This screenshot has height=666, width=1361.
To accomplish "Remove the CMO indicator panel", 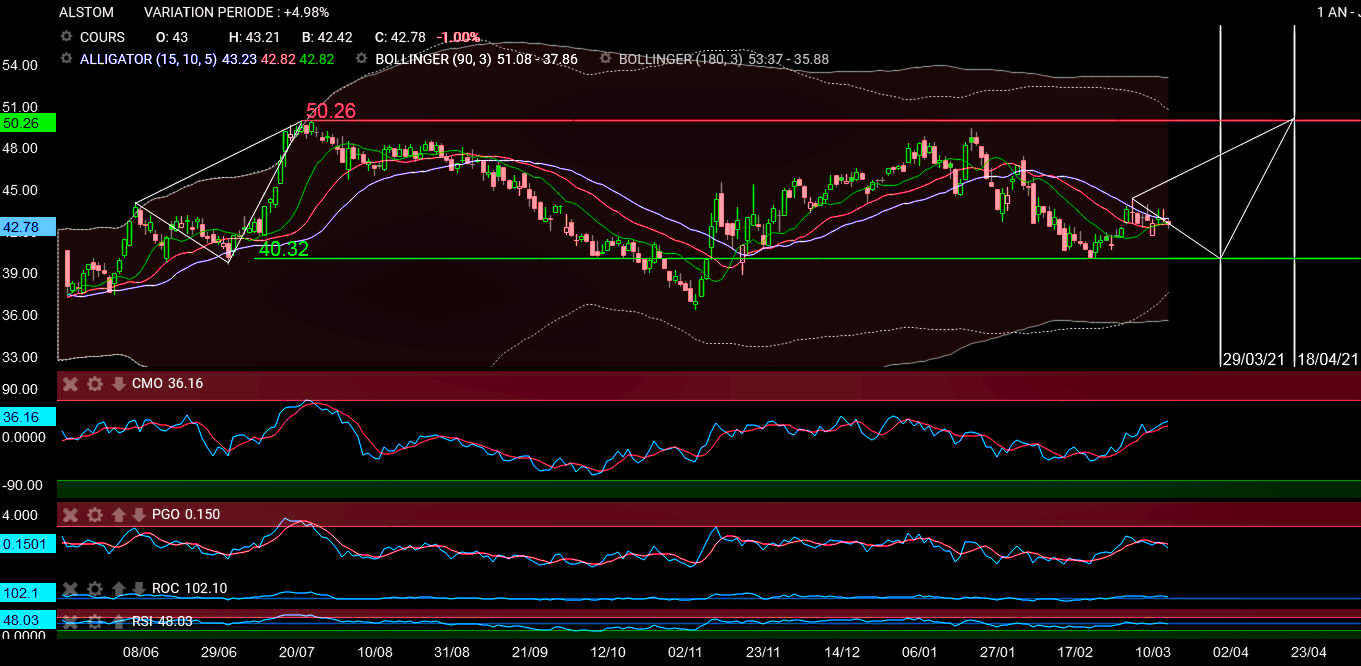I will pos(71,383).
